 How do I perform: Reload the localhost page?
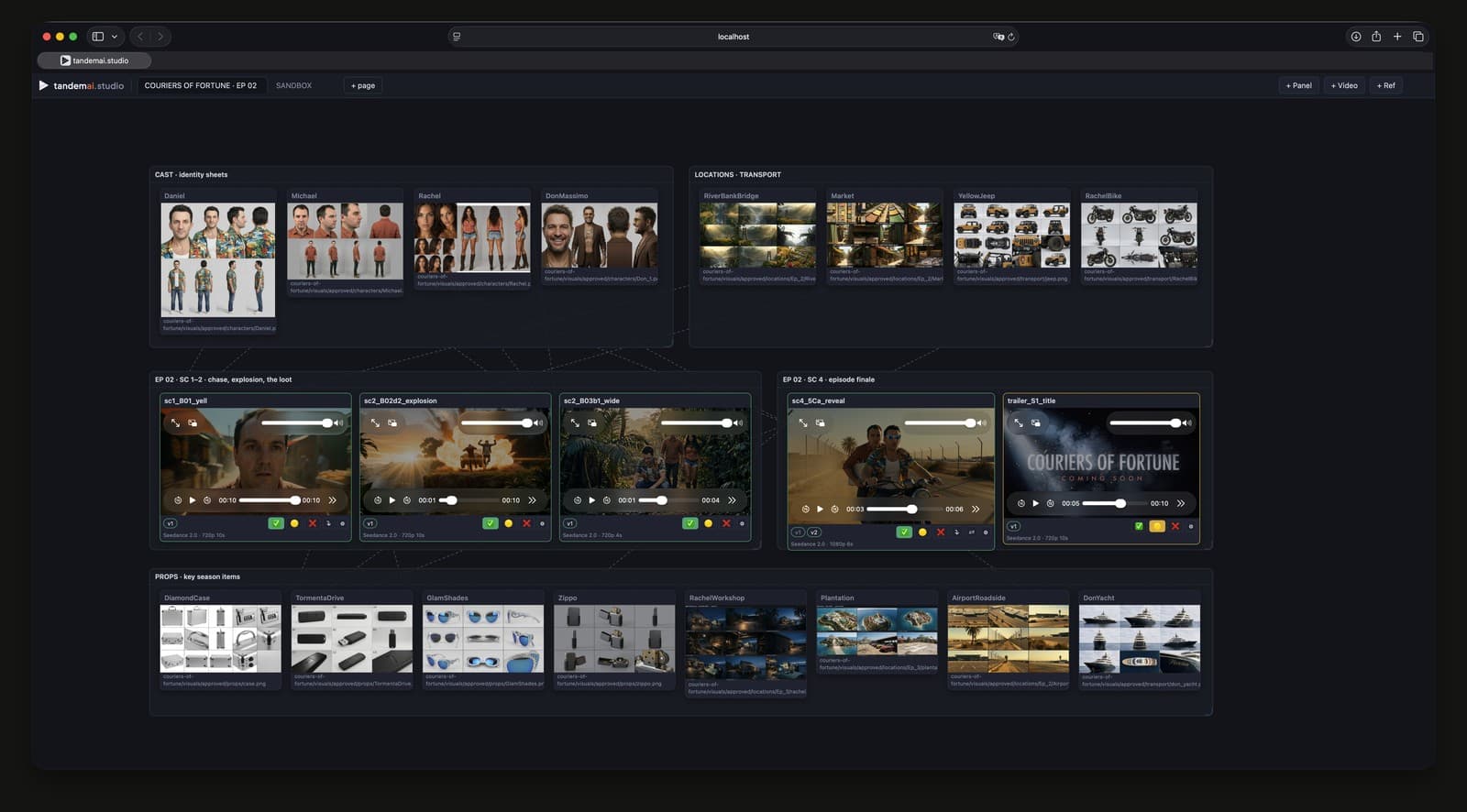pyautogui.click(x=1011, y=37)
